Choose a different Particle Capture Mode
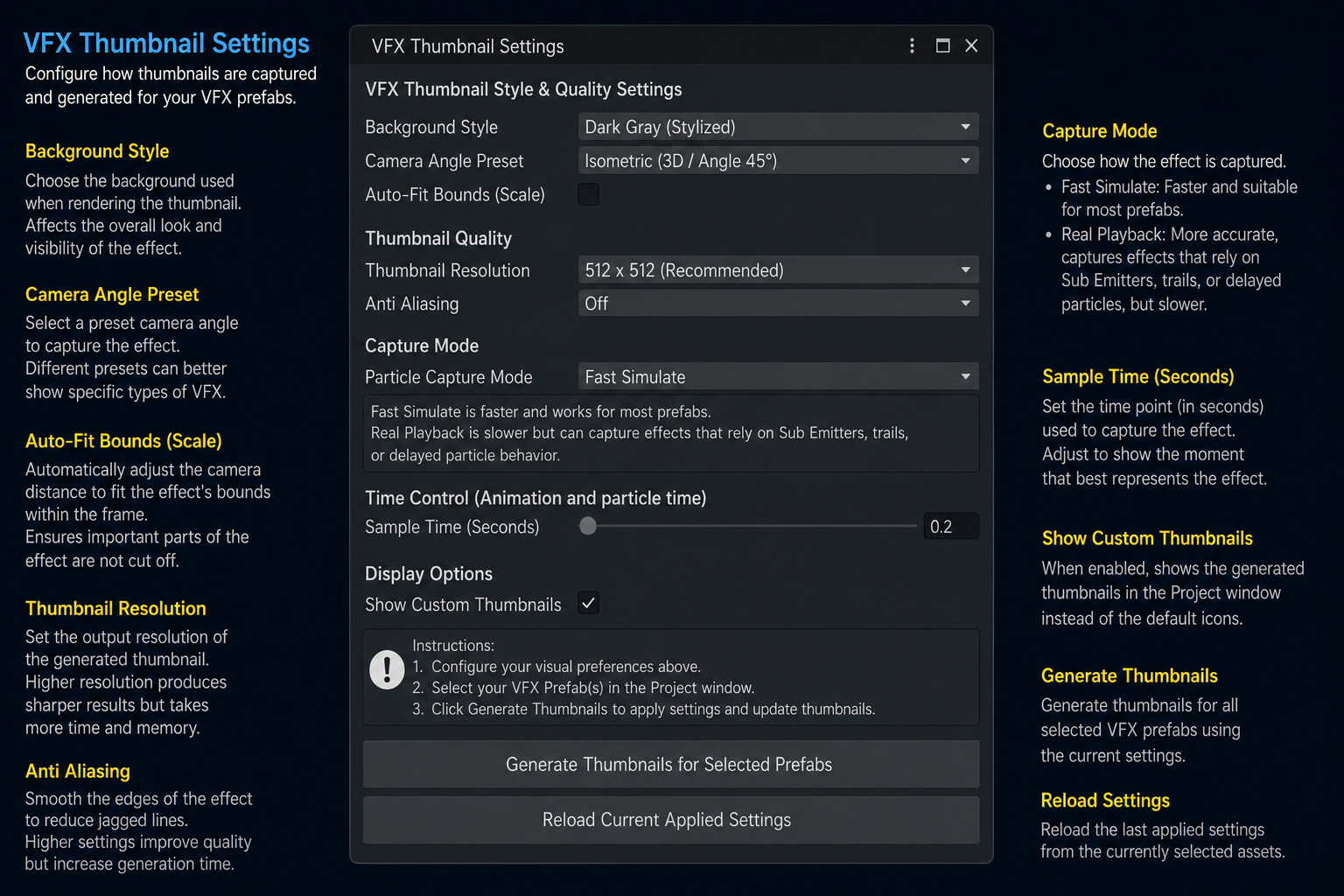Image resolution: width=1344 pixels, height=896 pixels. [778, 377]
